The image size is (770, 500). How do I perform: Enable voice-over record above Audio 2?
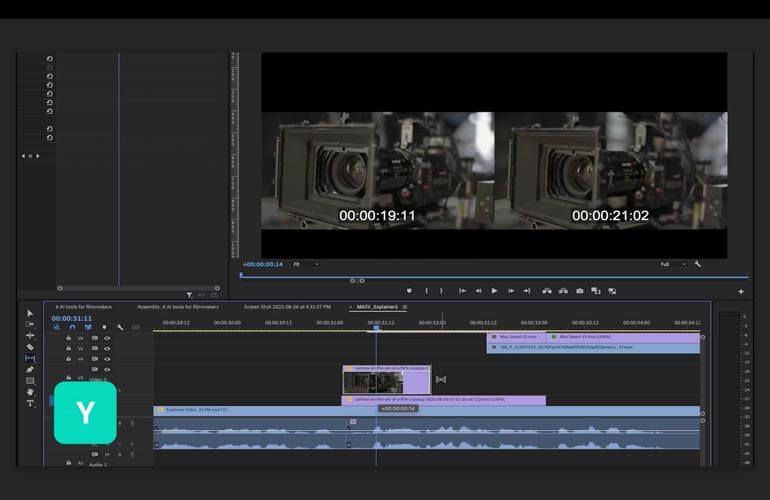point(132,454)
